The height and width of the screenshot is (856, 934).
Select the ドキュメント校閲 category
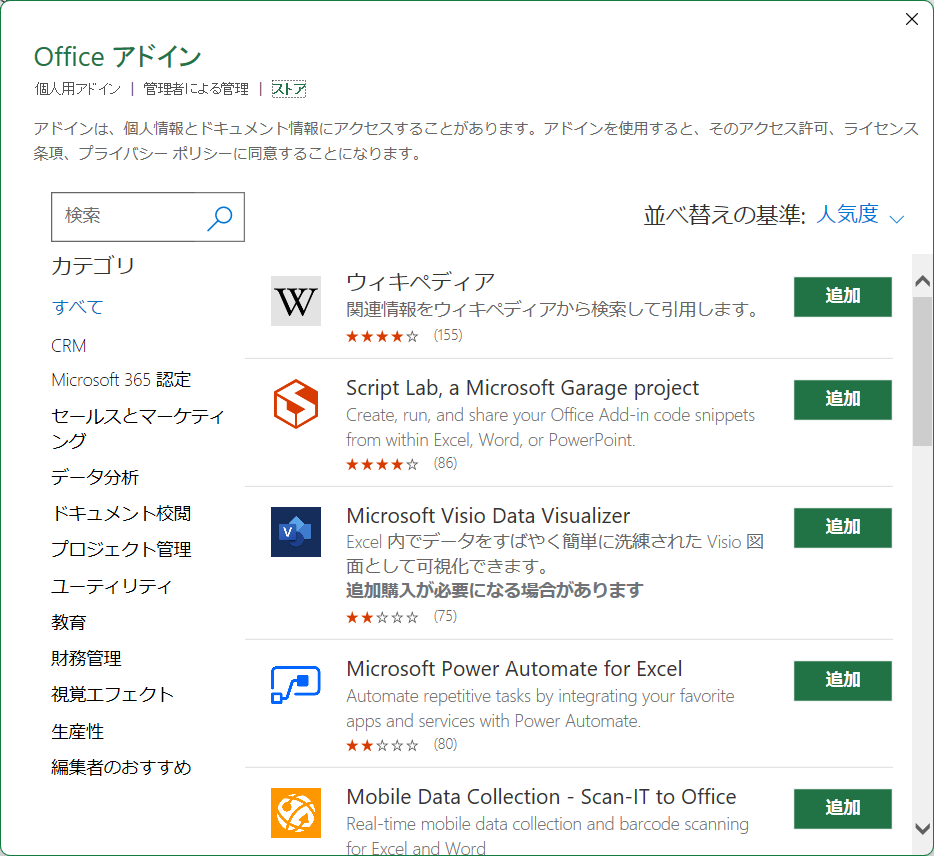[121, 513]
